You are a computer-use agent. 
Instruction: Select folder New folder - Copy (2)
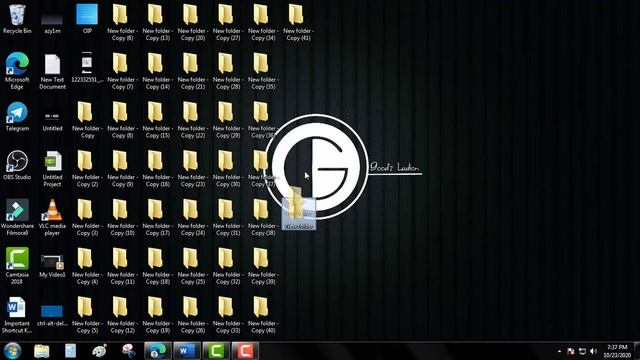click(87, 169)
